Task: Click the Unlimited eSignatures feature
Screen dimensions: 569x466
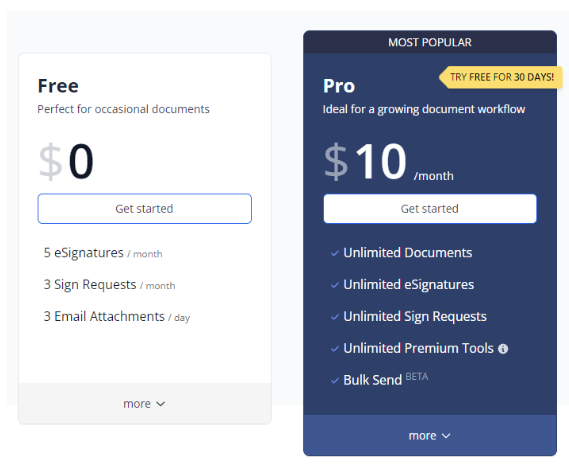Action: click(409, 285)
